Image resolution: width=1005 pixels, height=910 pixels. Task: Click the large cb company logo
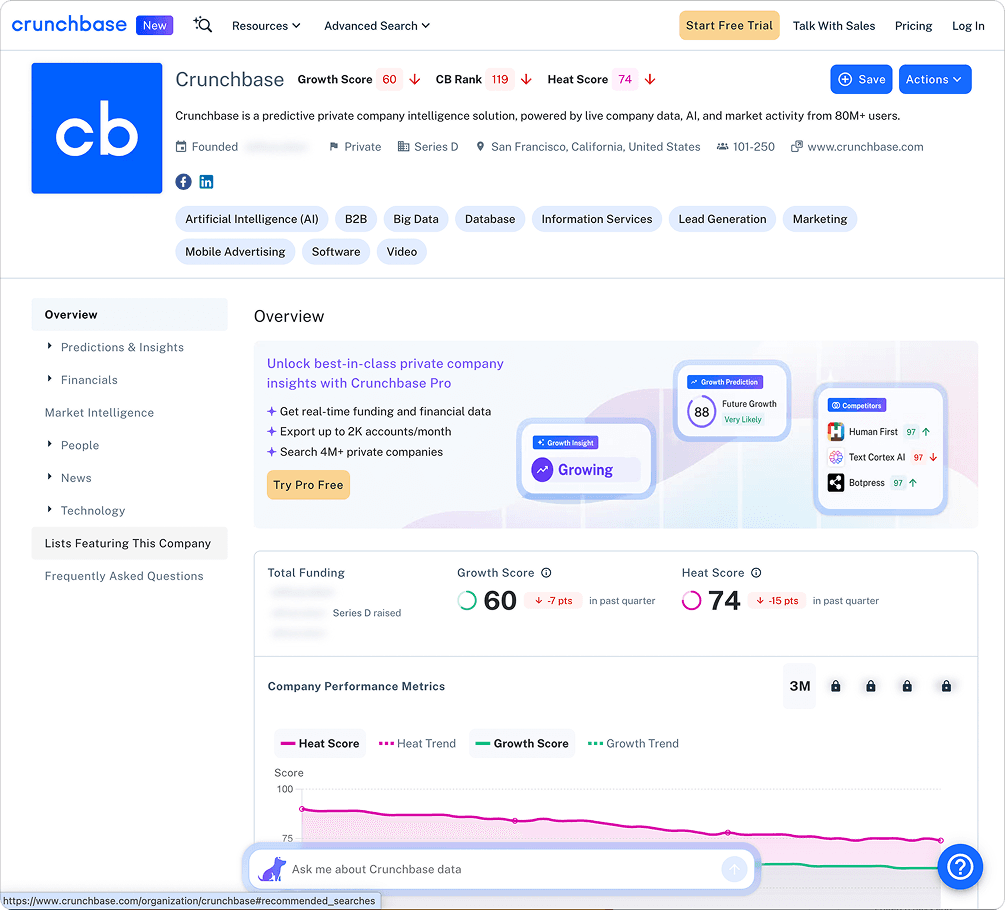tap(97, 128)
